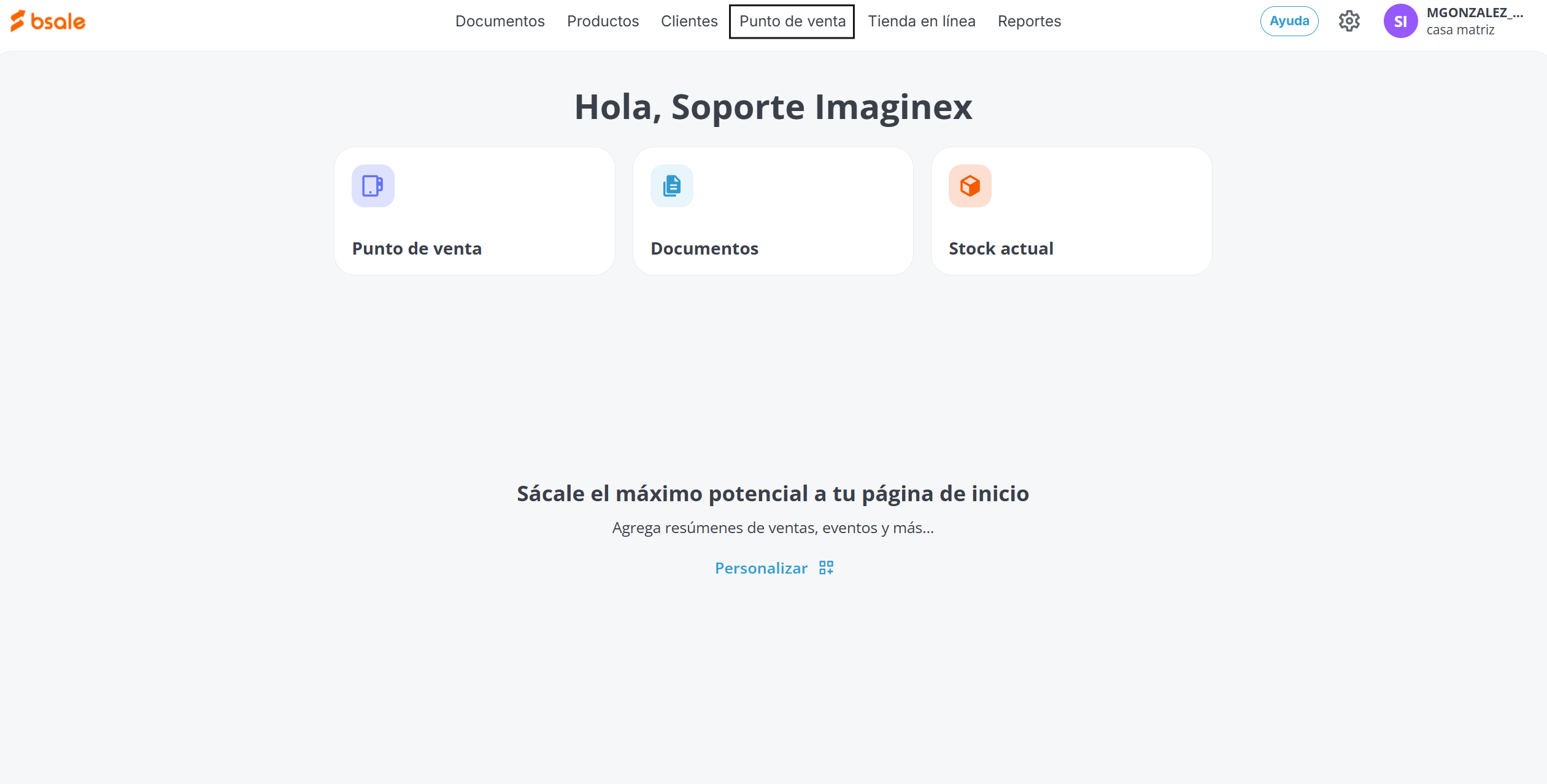The width and height of the screenshot is (1547, 784).
Task: Click the casa matriz branch label
Action: (x=1460, y=30)
